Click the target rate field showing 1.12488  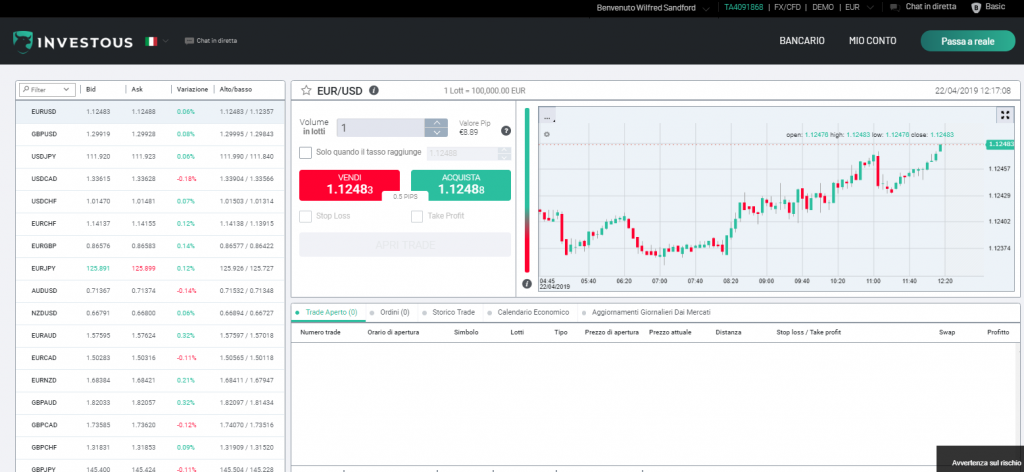click(x=462, y=153)
